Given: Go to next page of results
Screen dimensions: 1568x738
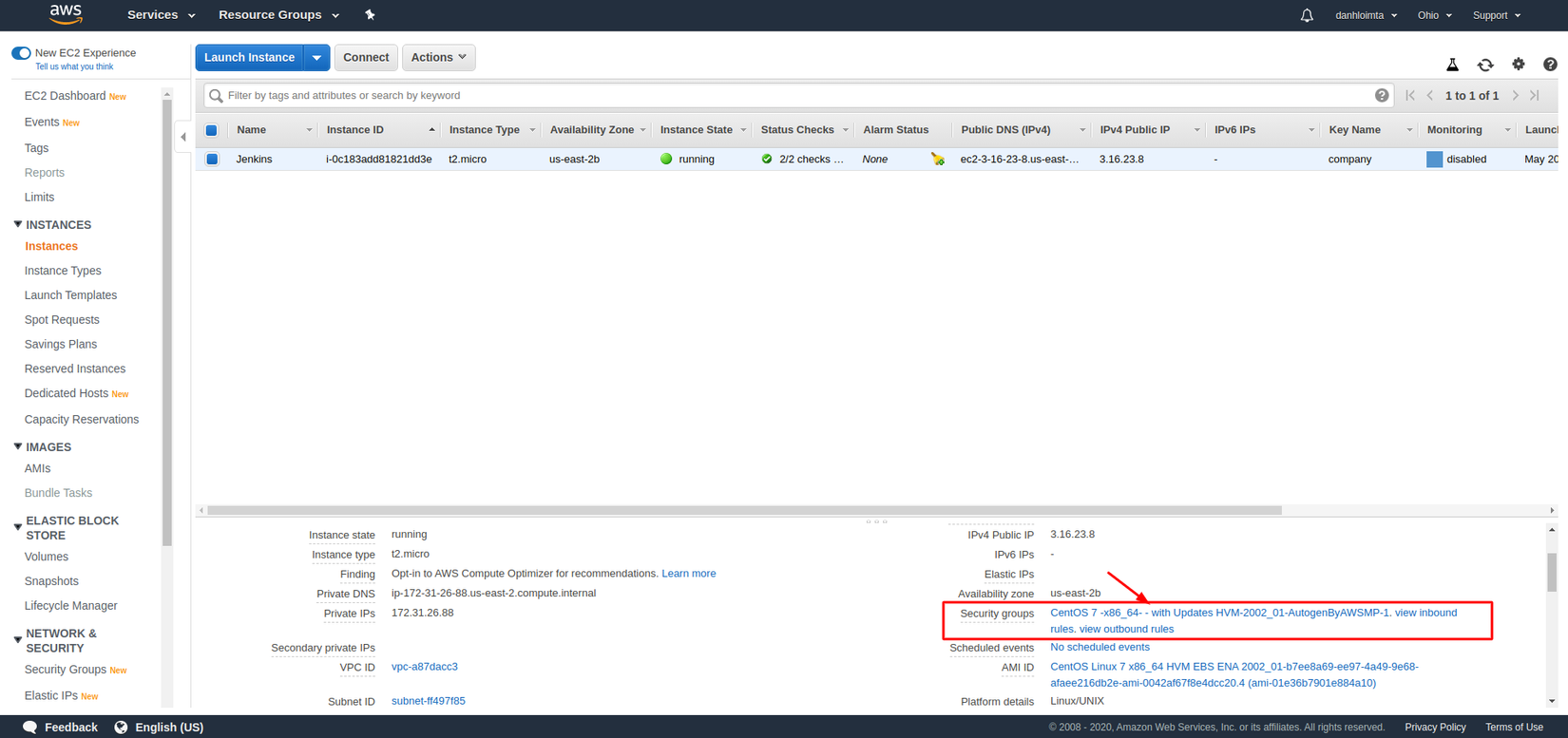Looking at the screenshot, I should [x=1515, y=95].
